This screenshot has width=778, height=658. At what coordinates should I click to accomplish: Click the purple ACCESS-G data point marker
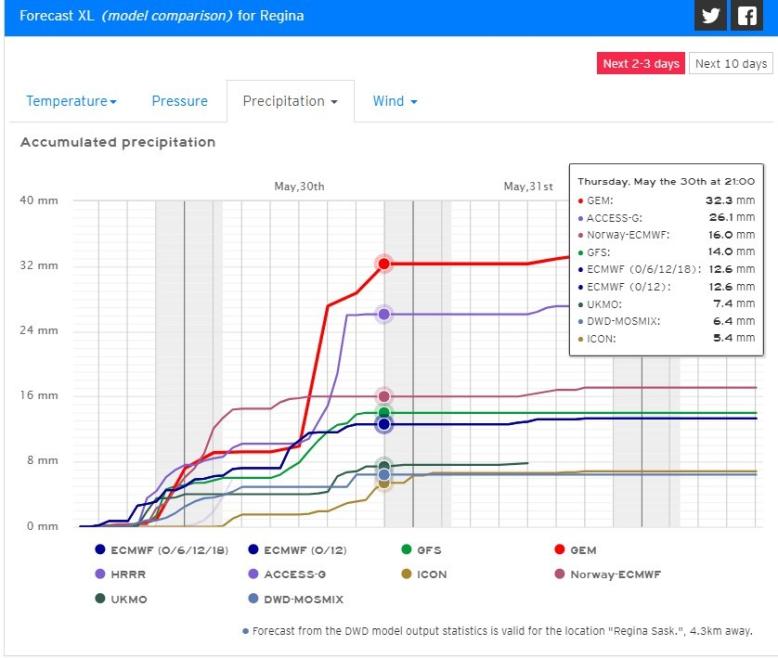point(384,314)
